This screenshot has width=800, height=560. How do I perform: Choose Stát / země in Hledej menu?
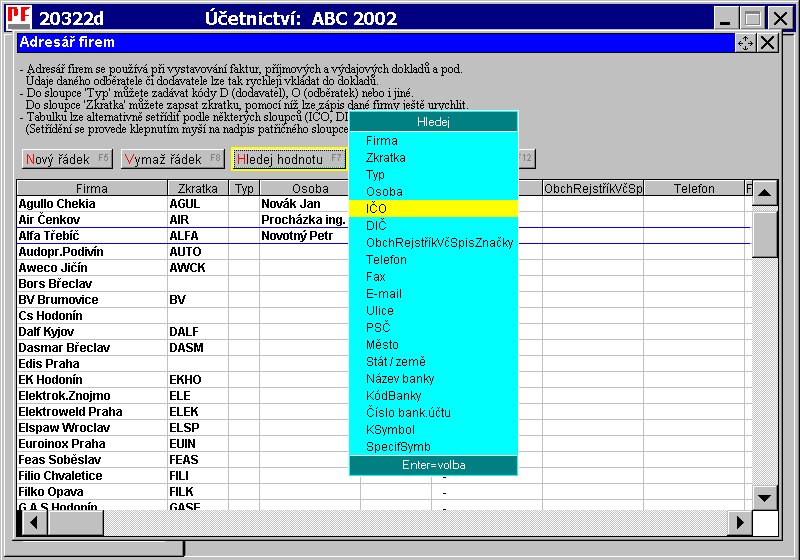(x=433, y=362)
